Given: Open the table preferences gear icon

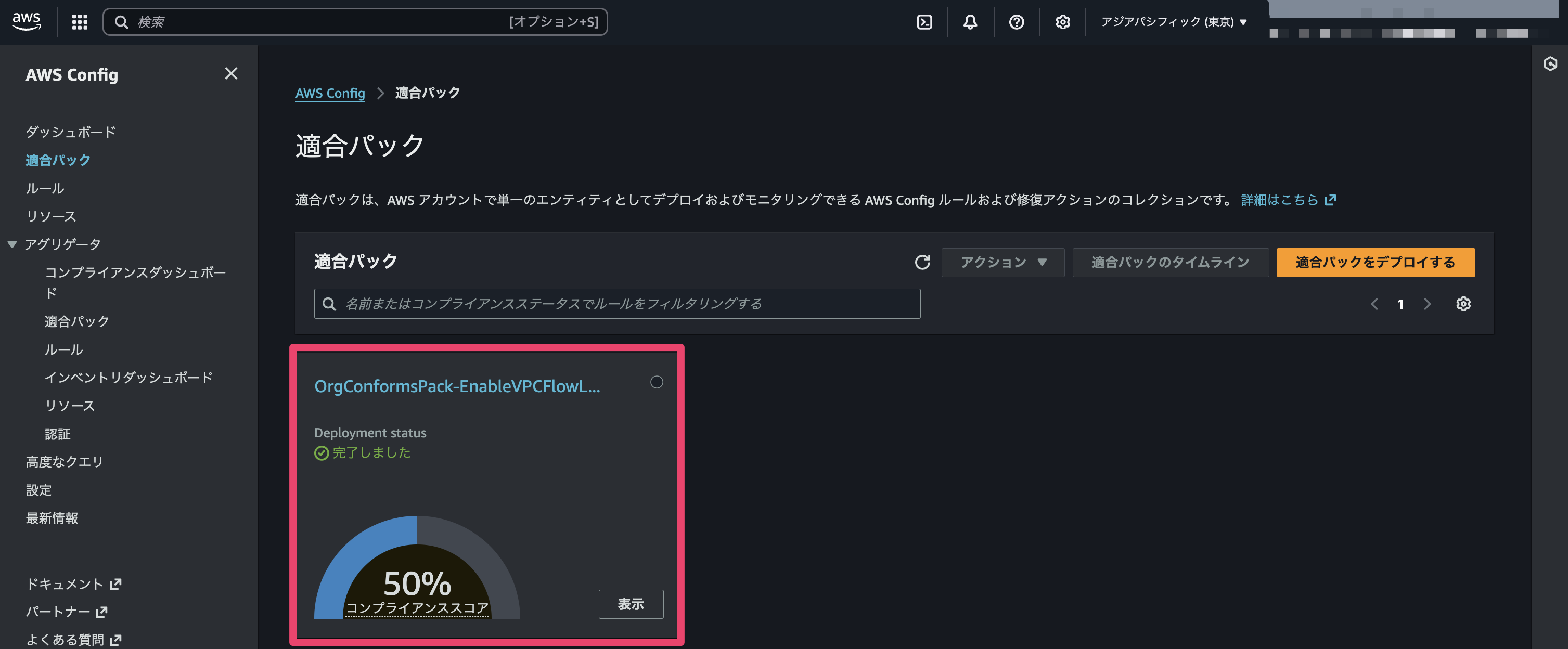Looking at the screenshot, I should point(1464,304).
